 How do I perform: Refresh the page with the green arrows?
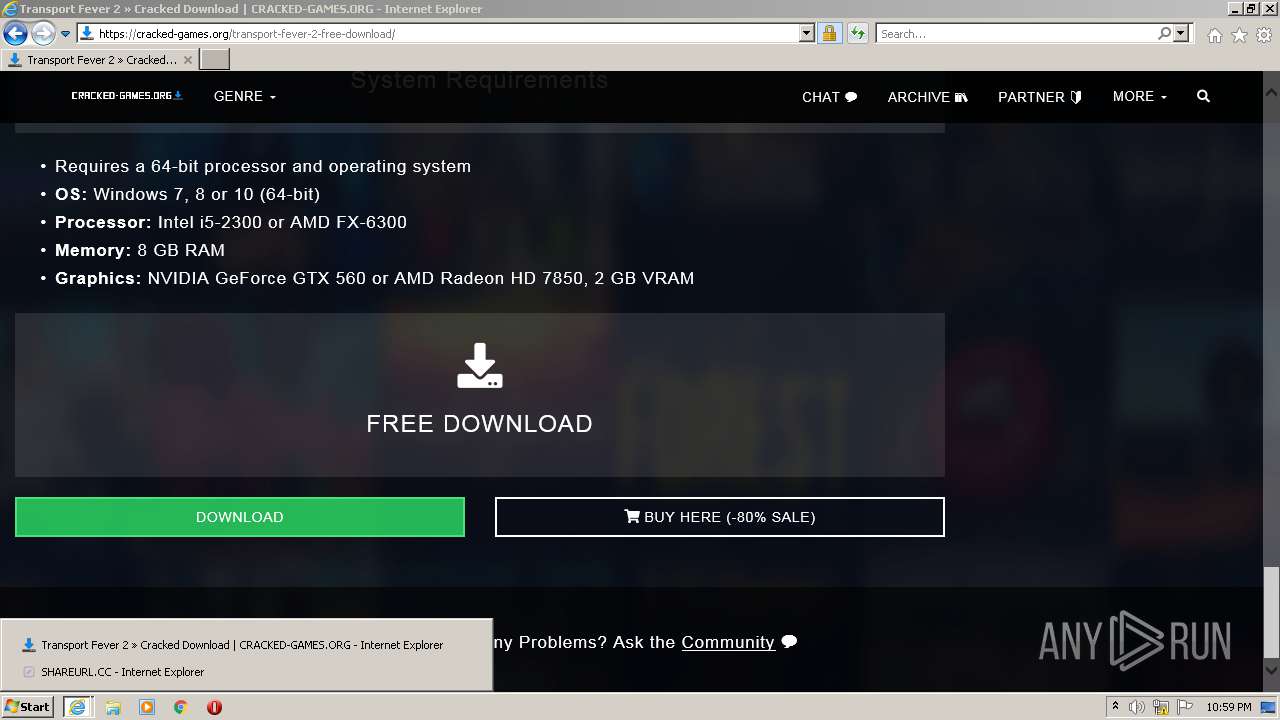pyautogui.click(x=858, y=34)
